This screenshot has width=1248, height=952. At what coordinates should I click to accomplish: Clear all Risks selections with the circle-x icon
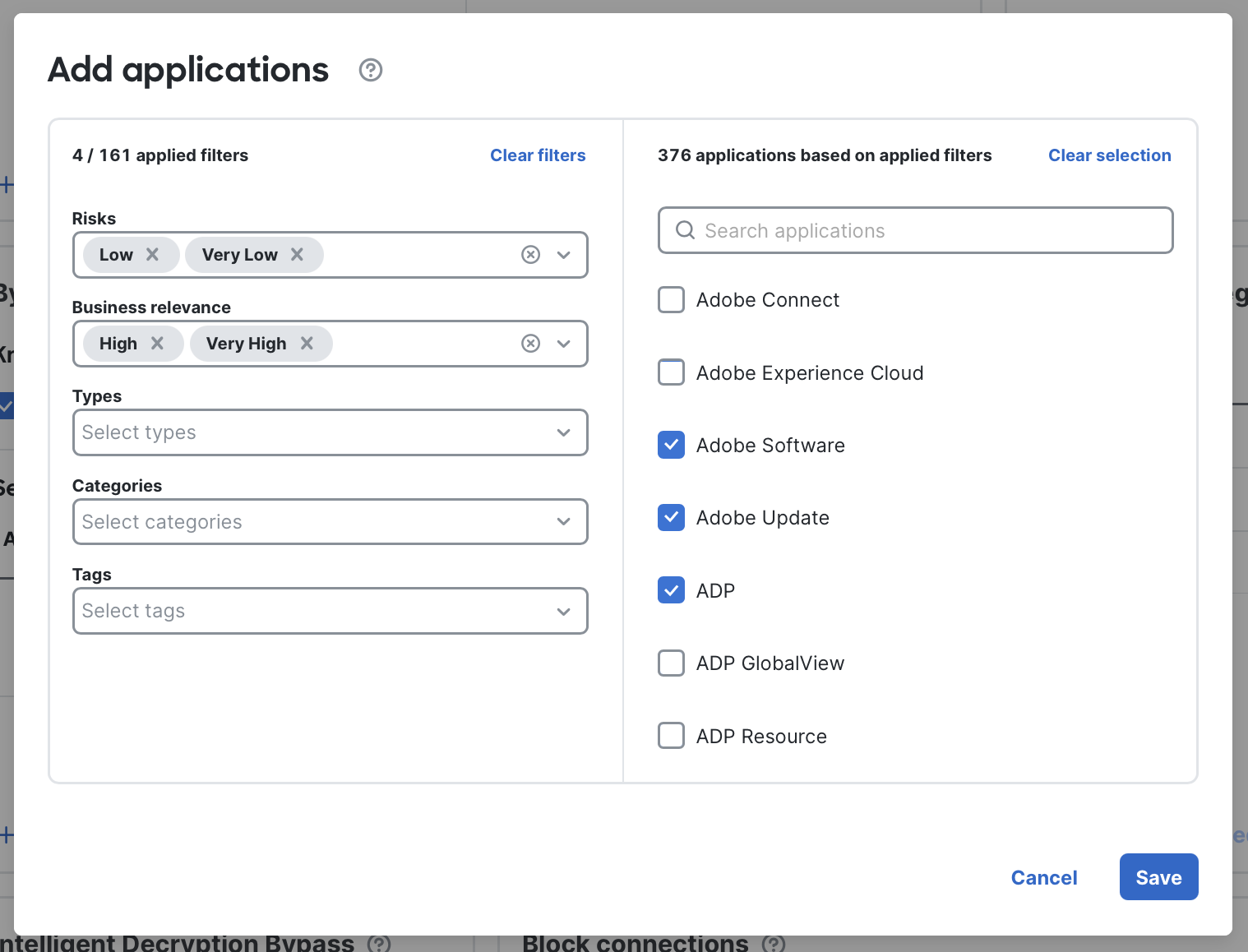(530, 255)
